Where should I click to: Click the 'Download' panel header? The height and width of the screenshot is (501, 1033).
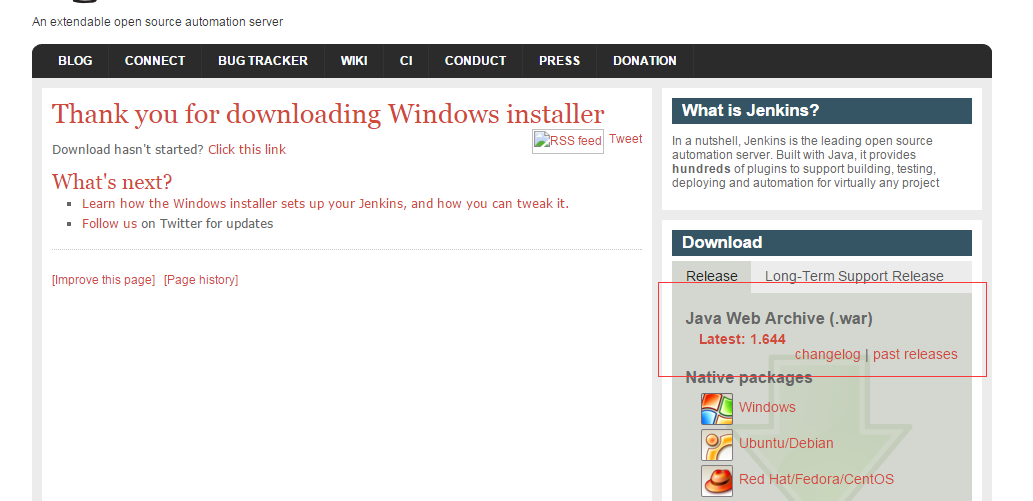pyautogui.click(x=822, y=243)
